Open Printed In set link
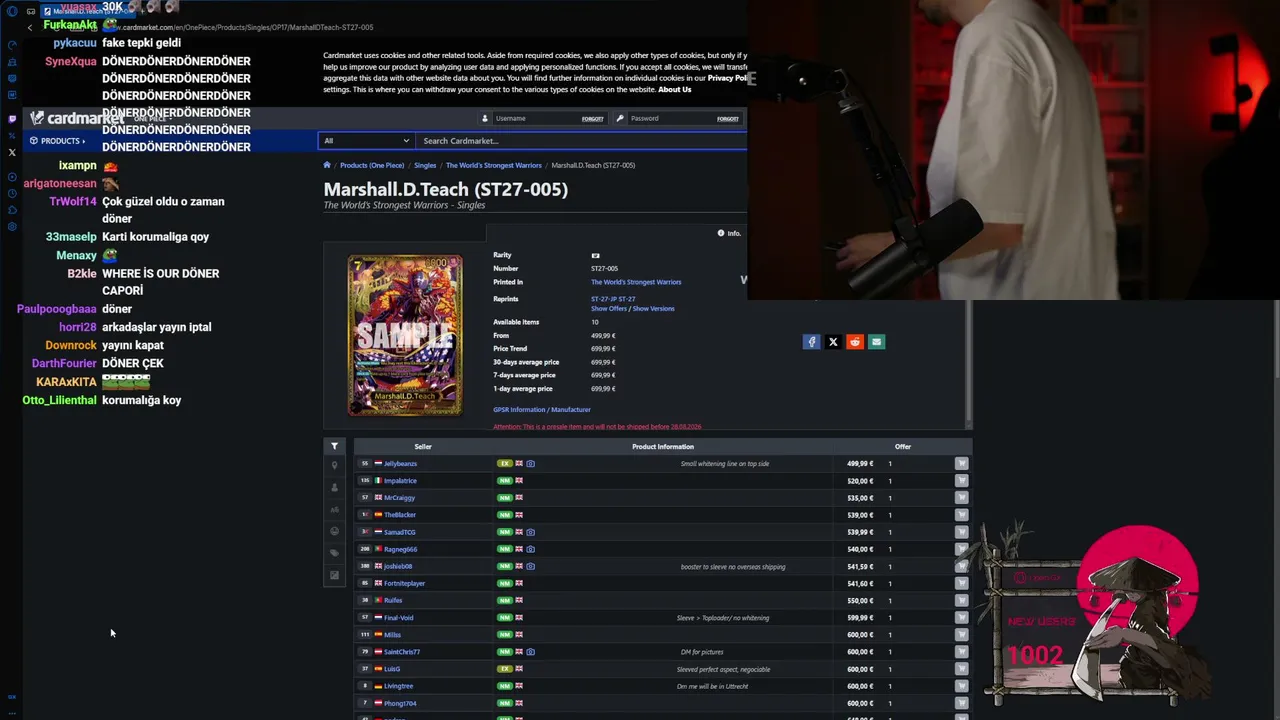This screenshot has width=1280, height=720. [636, 282]
